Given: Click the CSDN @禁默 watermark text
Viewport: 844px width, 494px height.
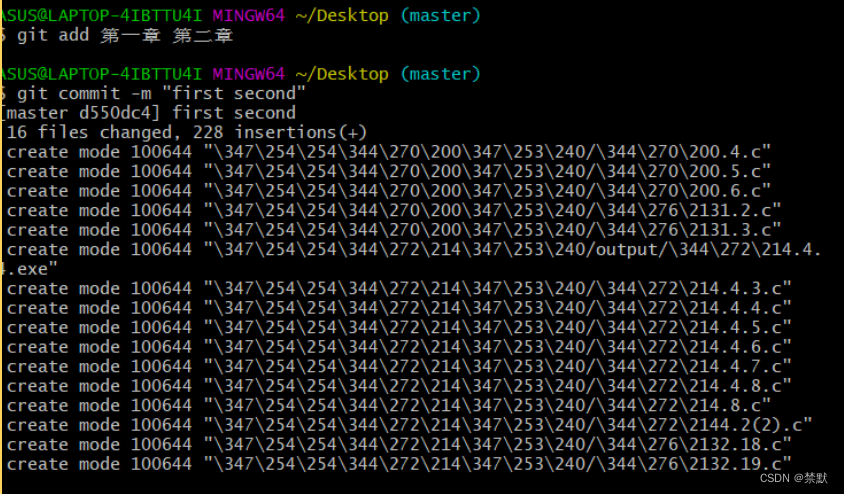Looking at the screenshot, I should pos(796,478).
